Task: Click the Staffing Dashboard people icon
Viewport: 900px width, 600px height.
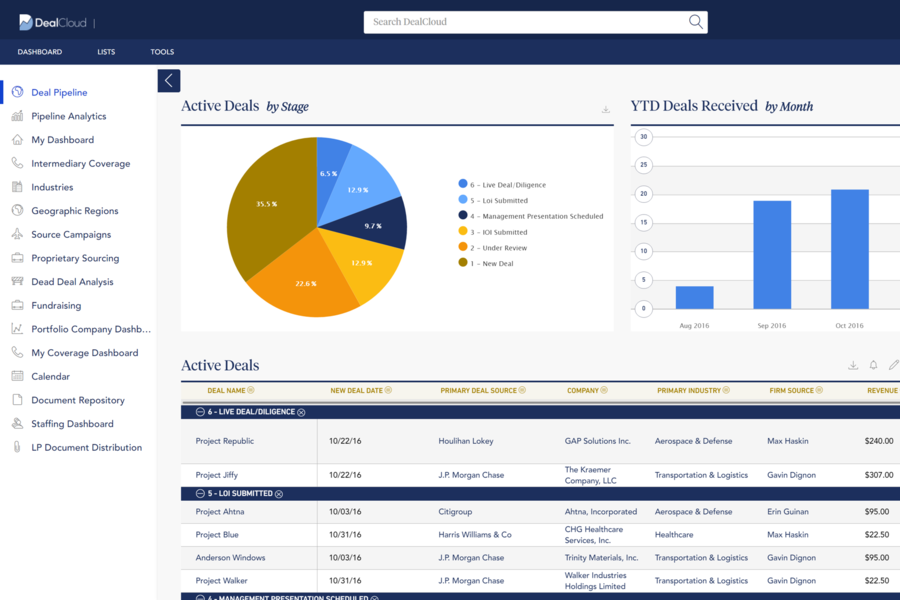Action: 17,424
